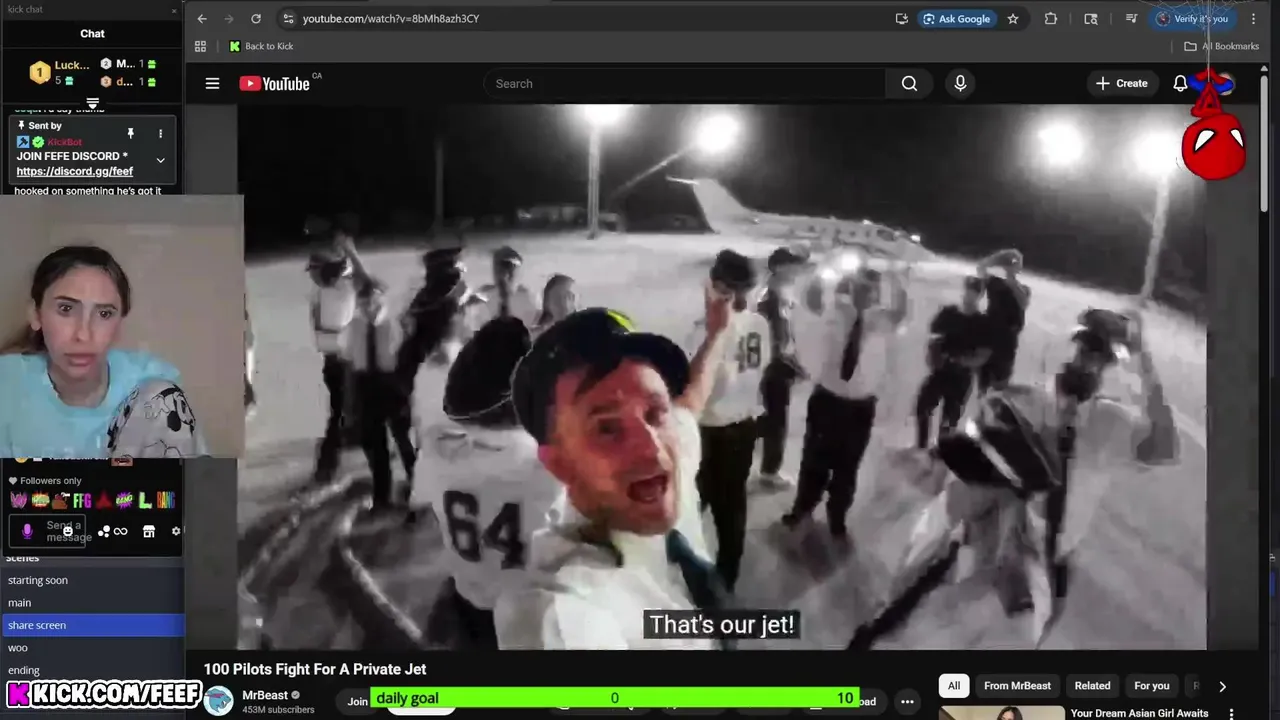Screen dimensions: 1280x720
Task: Open three-dot options on pinned chat message
Action: click(160, 133)
